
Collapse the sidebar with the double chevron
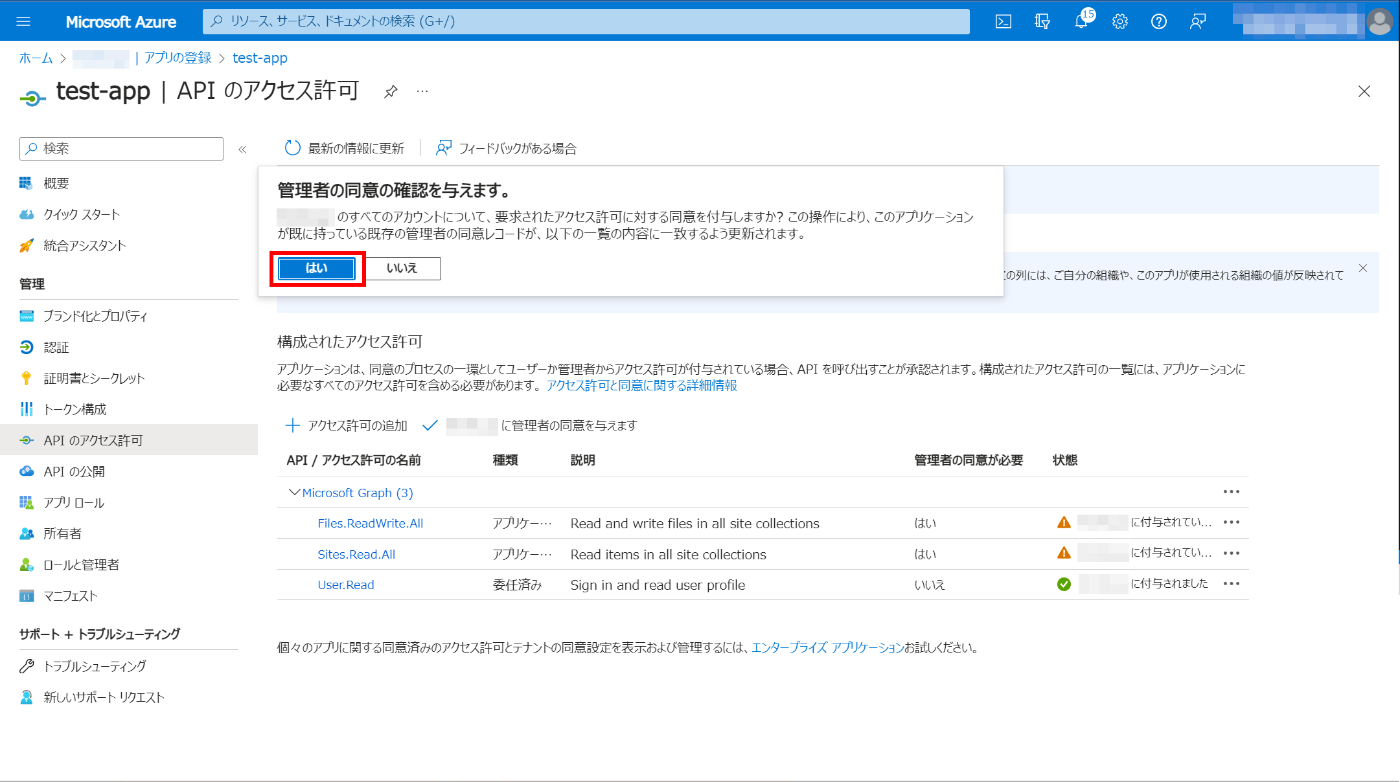242,149
